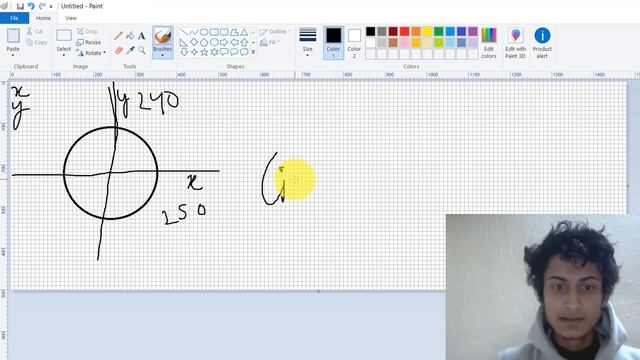Select the Eraser tool
640x360 pixels.
click(x=118, y=51)
